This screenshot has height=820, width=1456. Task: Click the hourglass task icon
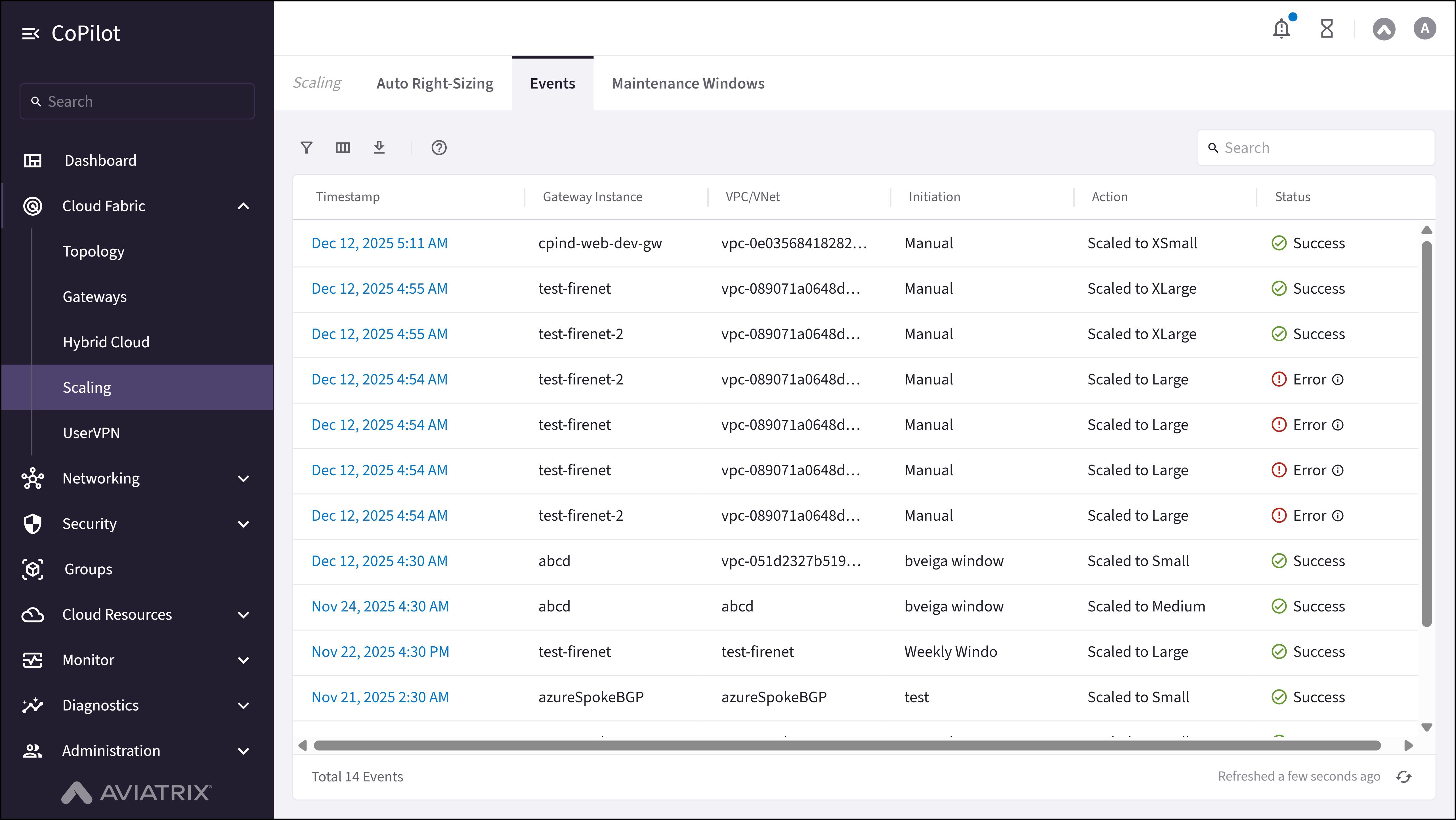point(1327,28)
